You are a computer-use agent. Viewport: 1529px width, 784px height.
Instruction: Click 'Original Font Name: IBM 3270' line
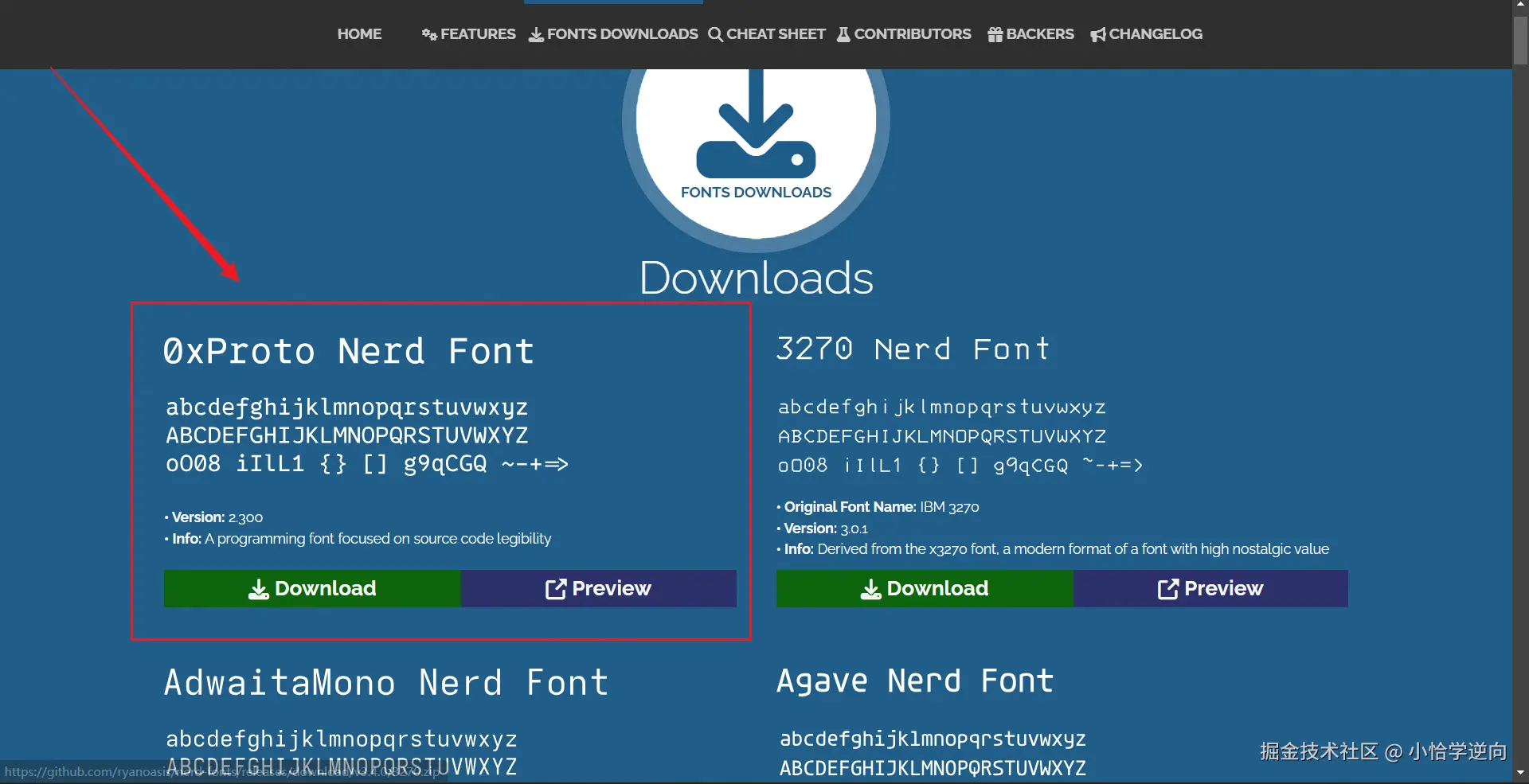click(x=878, y=507)
